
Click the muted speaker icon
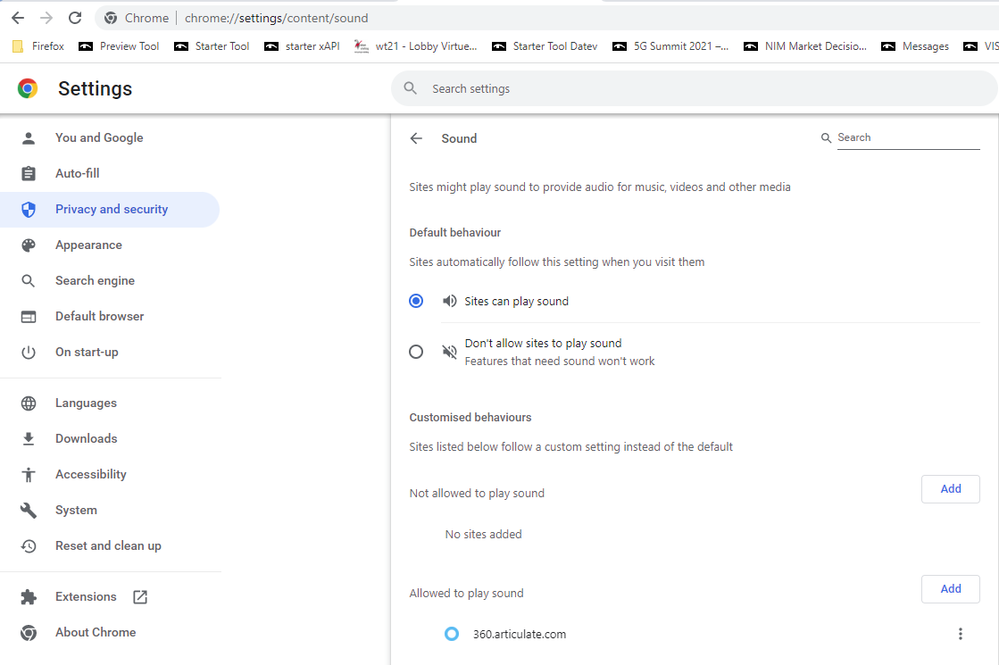tap(450, 352)
